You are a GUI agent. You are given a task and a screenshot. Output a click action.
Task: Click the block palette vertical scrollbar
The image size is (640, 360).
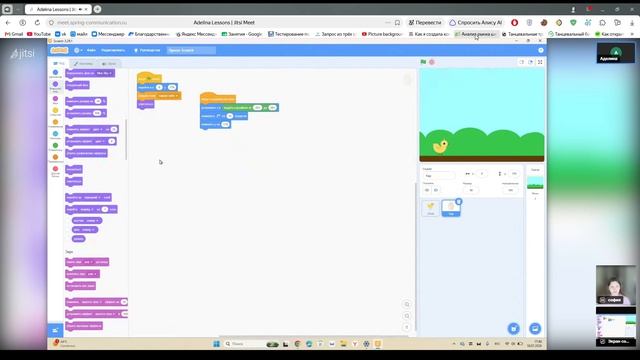tap(126, 140)
